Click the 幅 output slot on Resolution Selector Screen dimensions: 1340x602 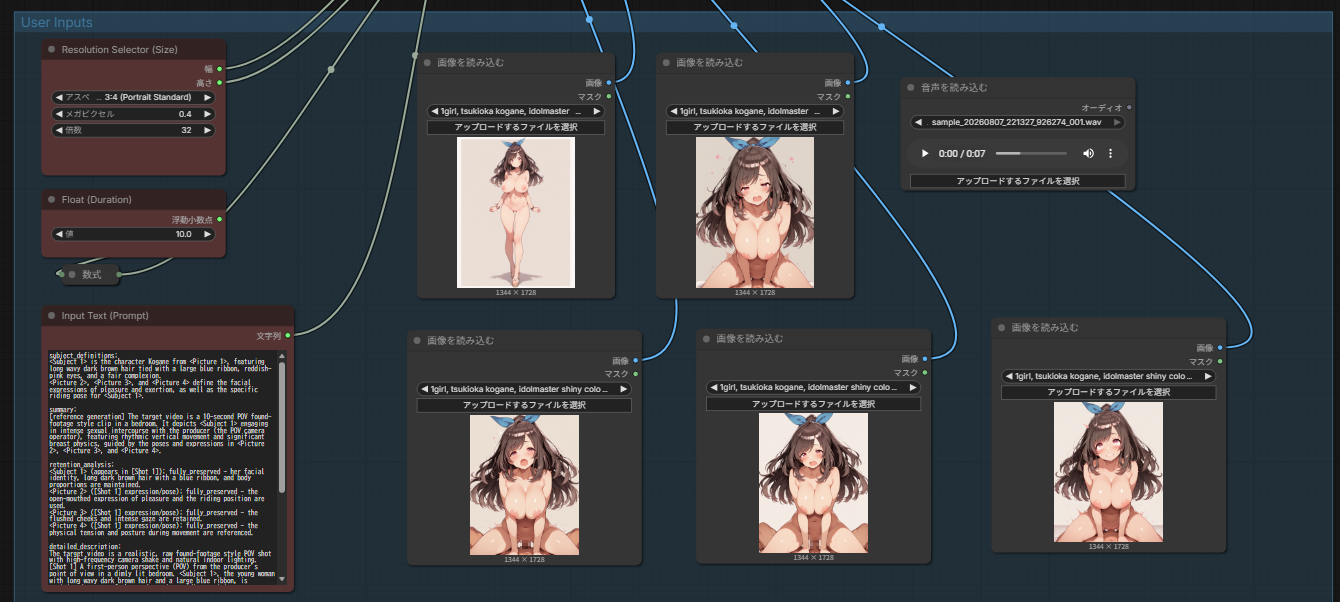point(219,69)
